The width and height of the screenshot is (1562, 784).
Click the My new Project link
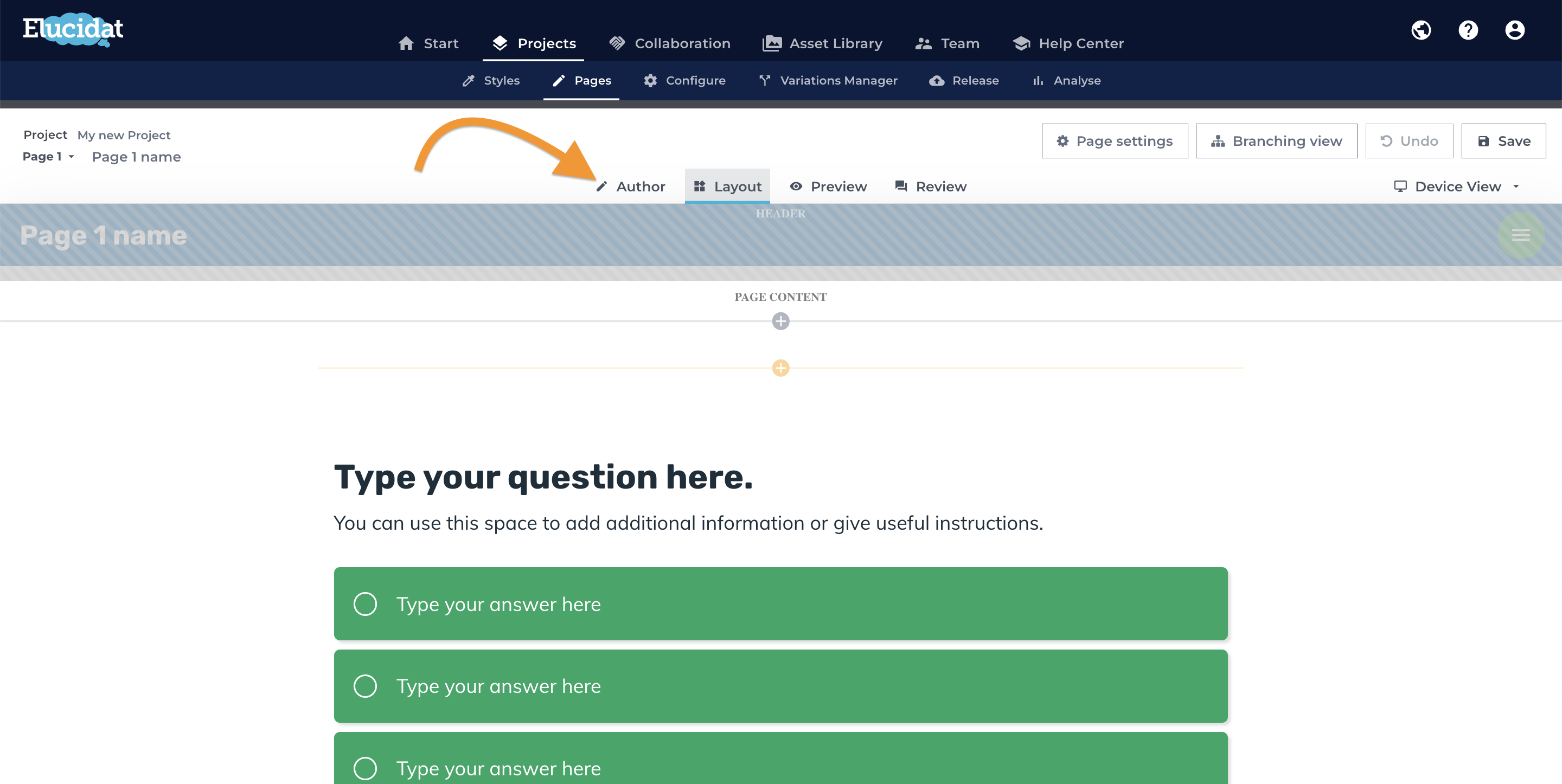(124, 134)
